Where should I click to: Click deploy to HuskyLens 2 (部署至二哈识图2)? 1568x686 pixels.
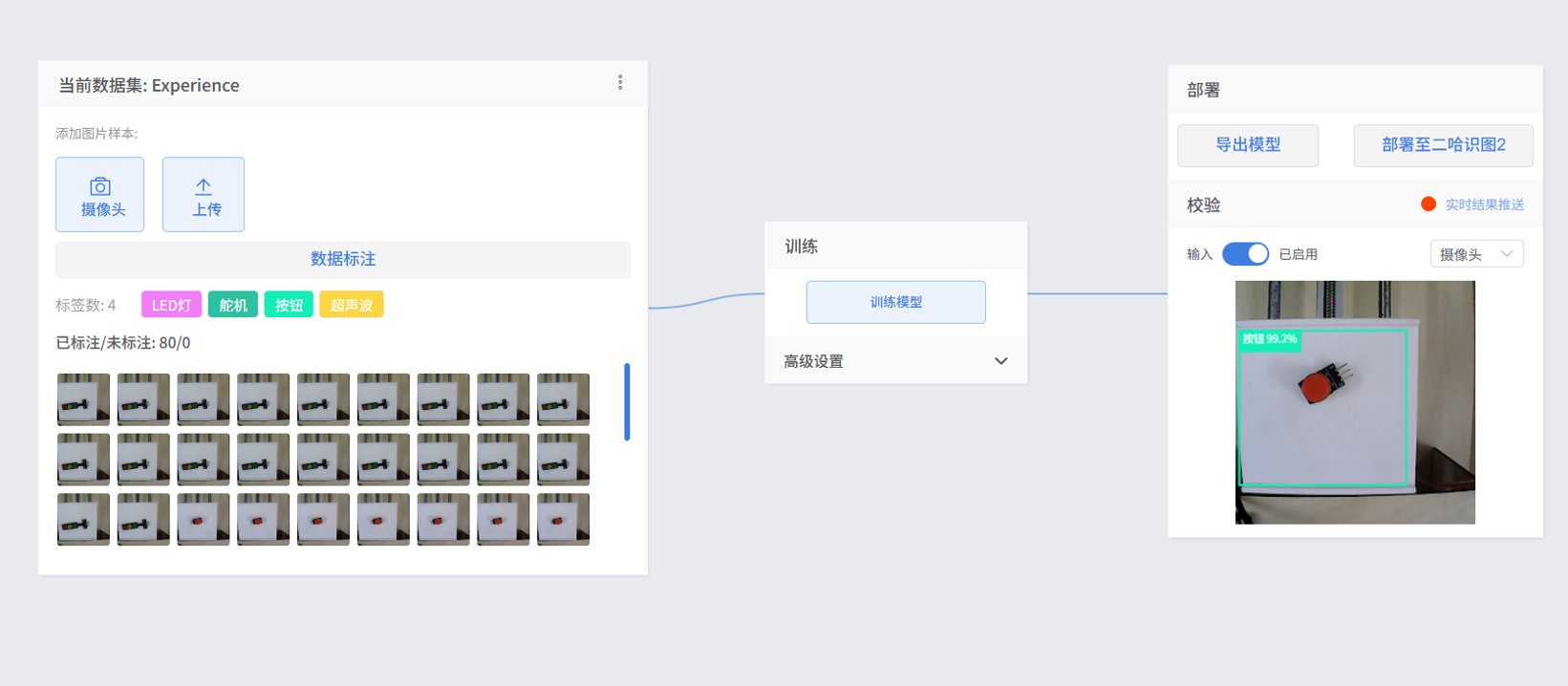tap(1443, 145)
